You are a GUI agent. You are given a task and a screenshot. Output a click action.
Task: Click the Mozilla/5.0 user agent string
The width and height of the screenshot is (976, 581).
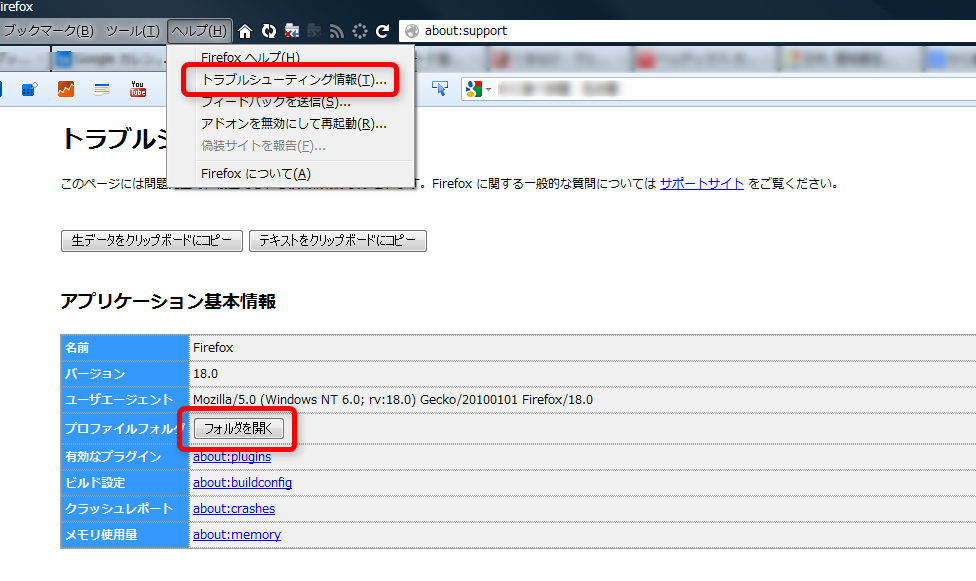pyautogui.click(x=393, y=400)
